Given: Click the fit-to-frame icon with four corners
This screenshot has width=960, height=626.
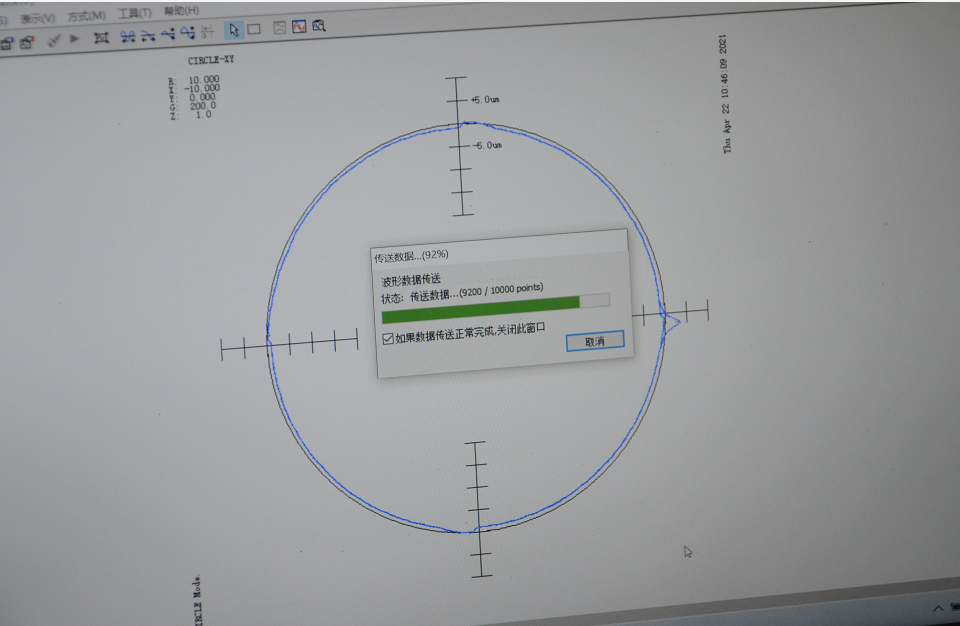Looking at the screenshot, I should pyautogui.click(x=100, y=38).
